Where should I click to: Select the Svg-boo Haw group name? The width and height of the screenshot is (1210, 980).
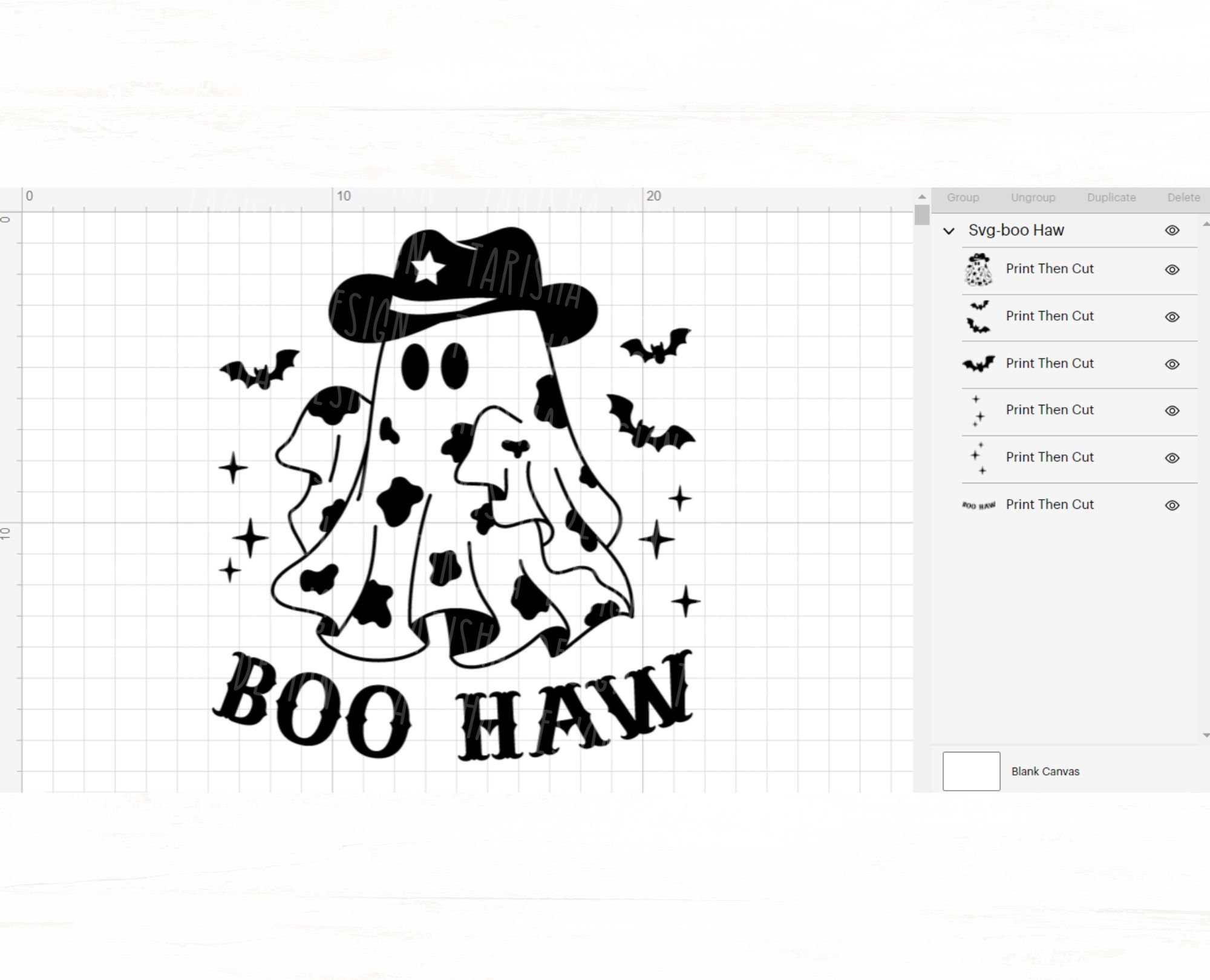(x=1016, y=230)
